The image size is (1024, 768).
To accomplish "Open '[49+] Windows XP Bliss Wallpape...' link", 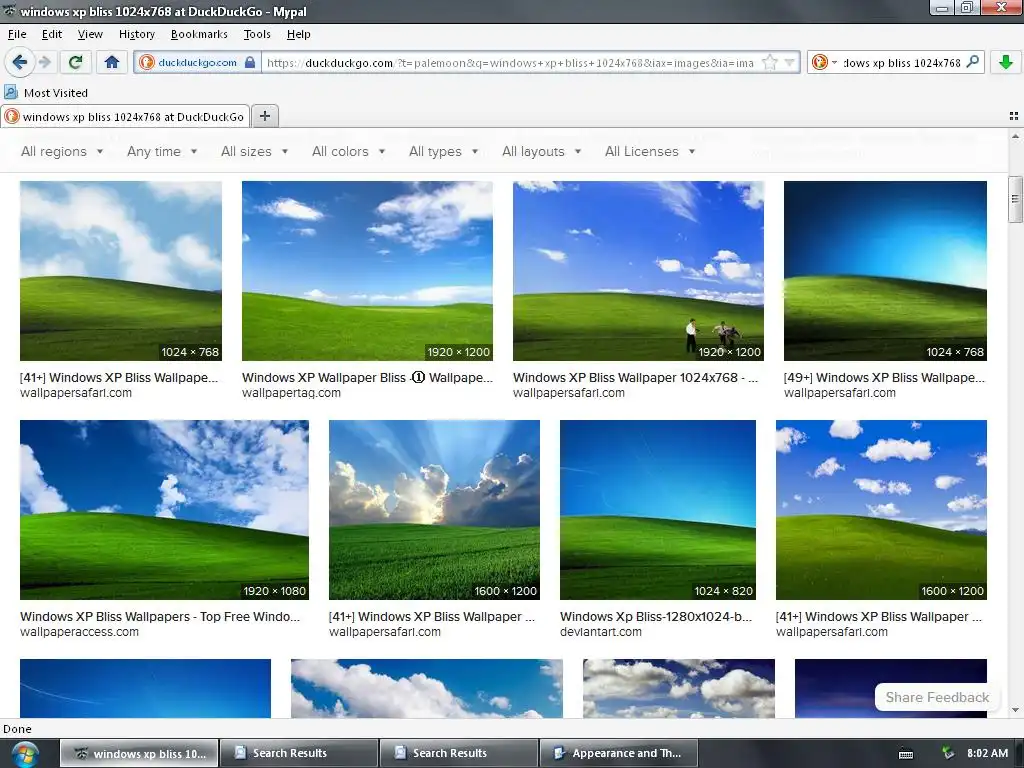I will point(884,377).
